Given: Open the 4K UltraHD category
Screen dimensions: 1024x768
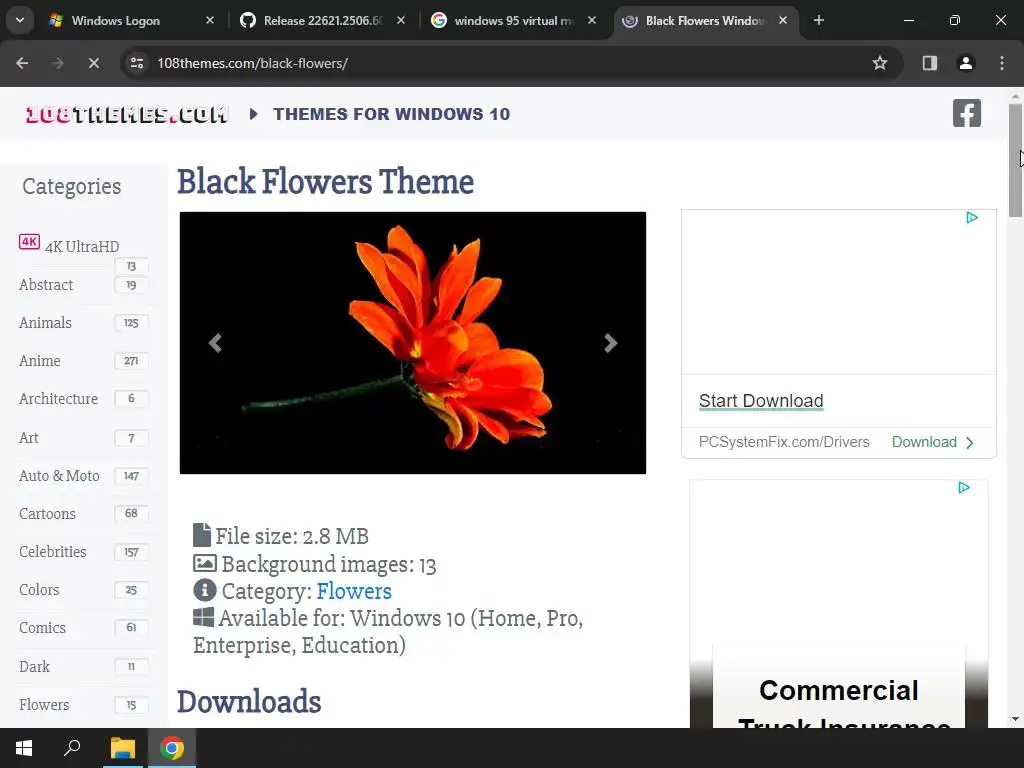Looking at the screenshot, I should (82, 246).
